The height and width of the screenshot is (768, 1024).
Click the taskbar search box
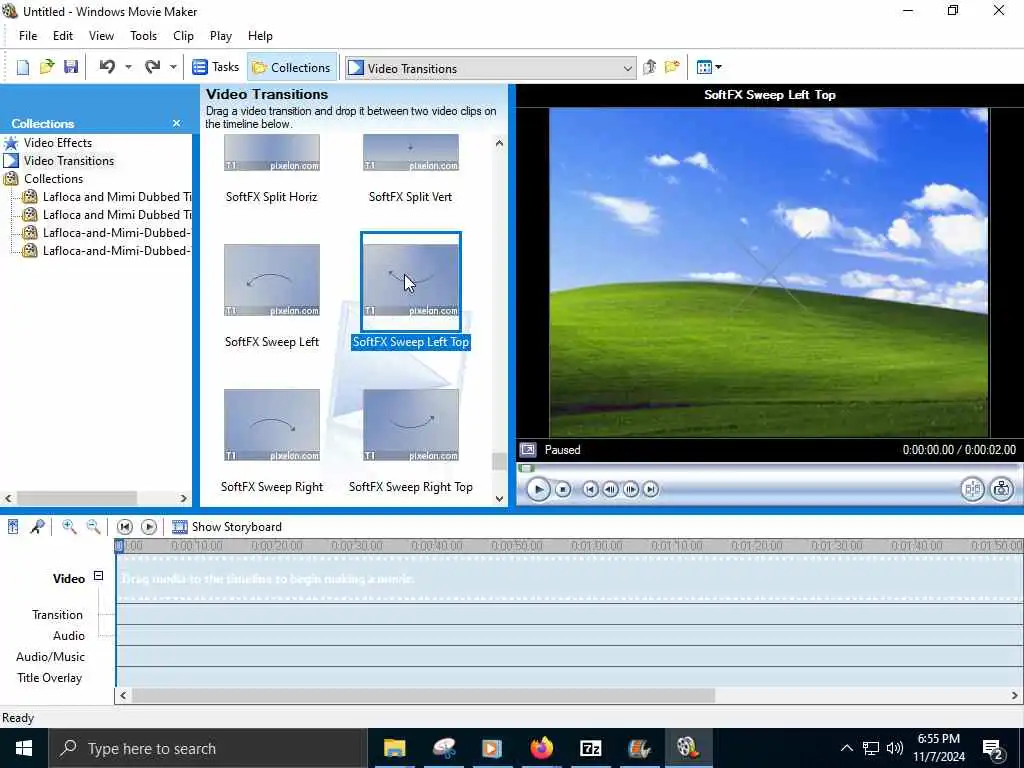(x=208, y=748)
